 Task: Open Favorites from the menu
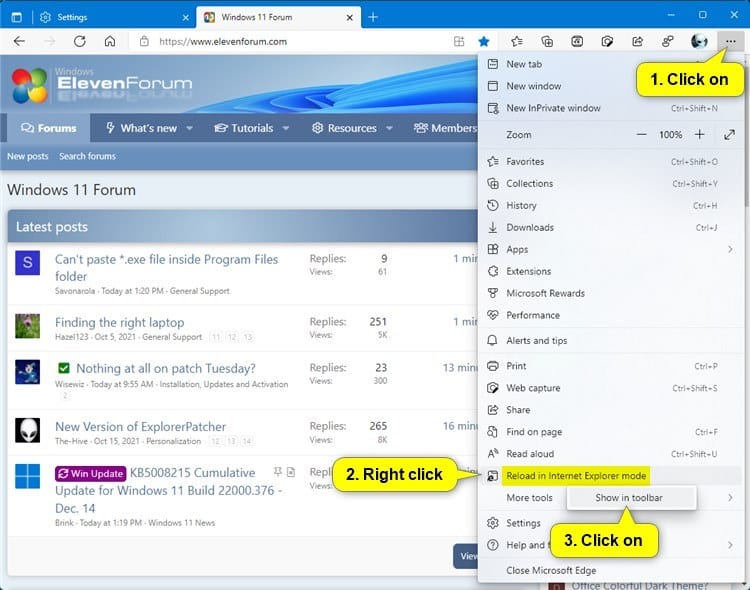pos(610,162)
